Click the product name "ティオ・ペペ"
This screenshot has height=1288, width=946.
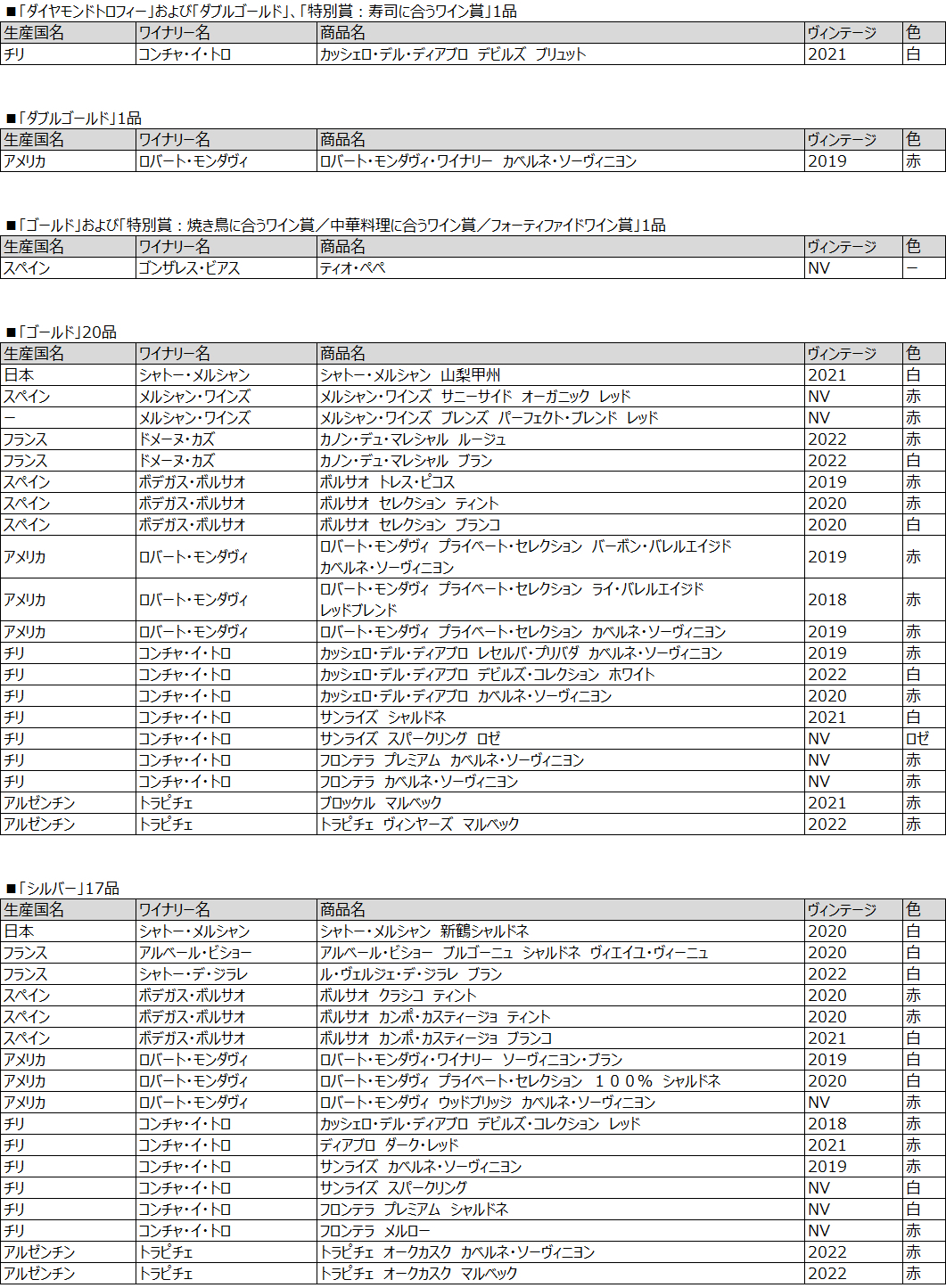[x=352, y=268]
